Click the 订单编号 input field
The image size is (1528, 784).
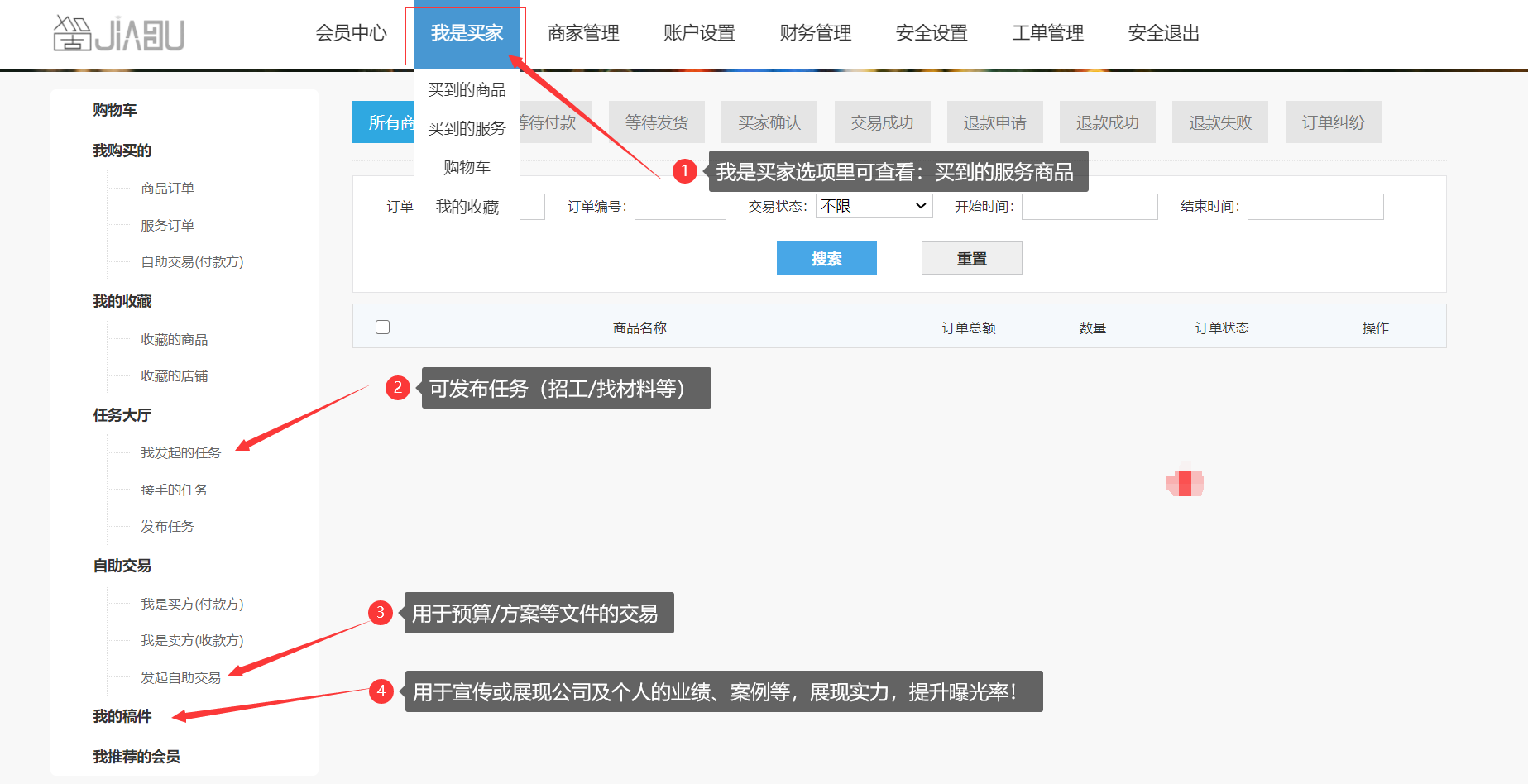680,207
